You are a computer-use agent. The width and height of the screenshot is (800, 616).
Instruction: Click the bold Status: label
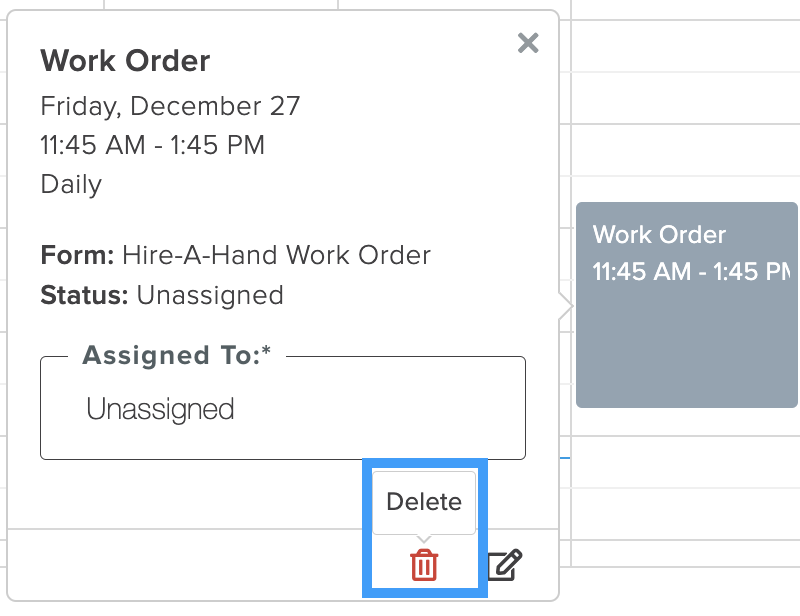(x=84, y=295)
